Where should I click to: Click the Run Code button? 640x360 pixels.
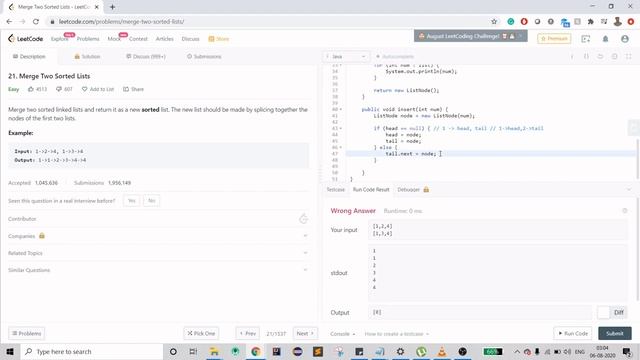tap(573, 333)
